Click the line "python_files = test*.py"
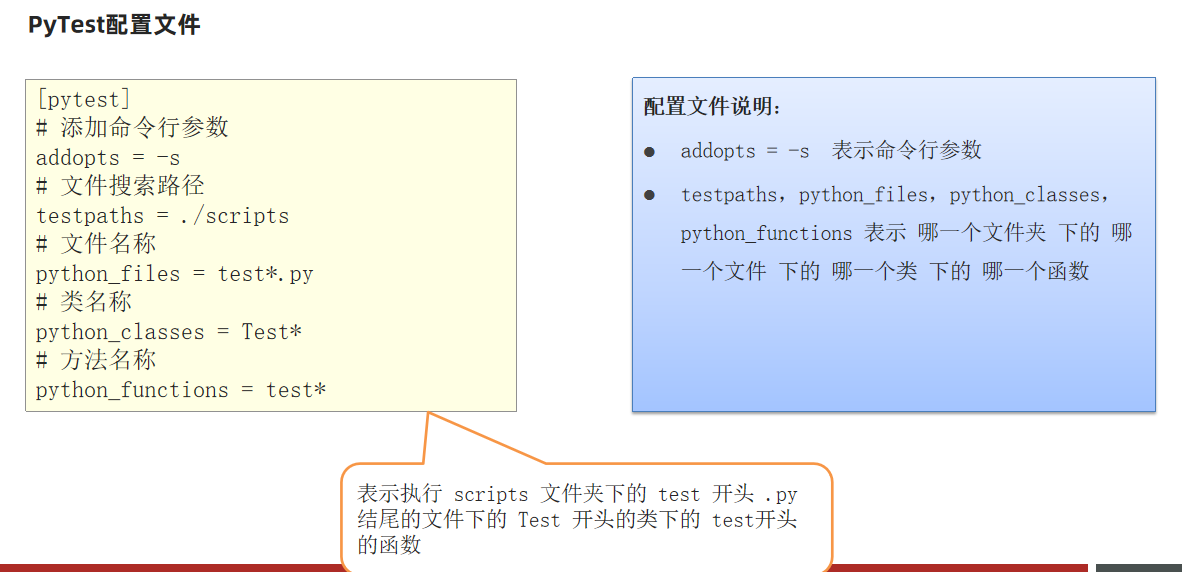Screen dimensions: 1182x572 pos(174,274)
